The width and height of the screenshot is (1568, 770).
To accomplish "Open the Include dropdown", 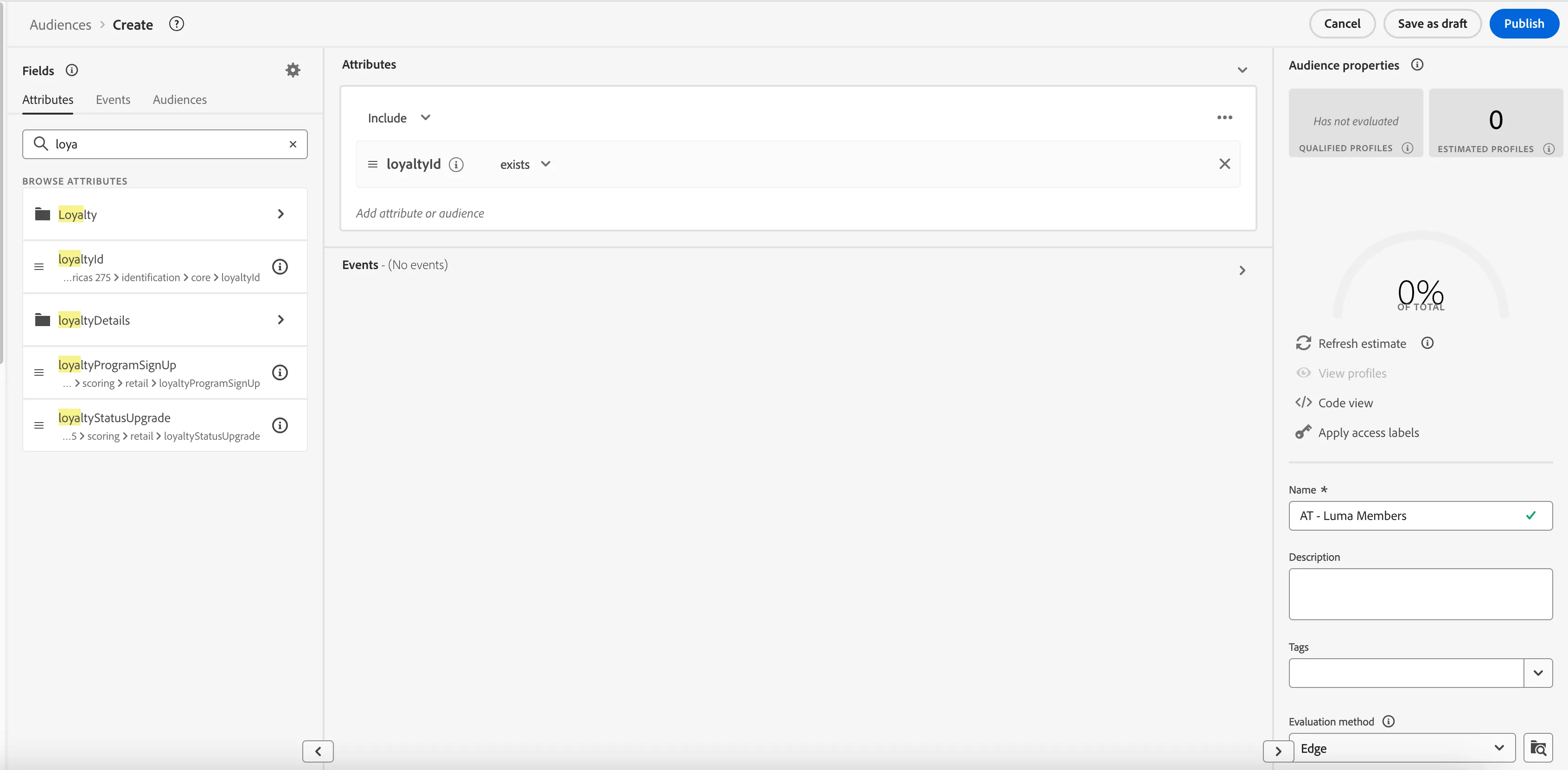I will (x=399, y=117).
